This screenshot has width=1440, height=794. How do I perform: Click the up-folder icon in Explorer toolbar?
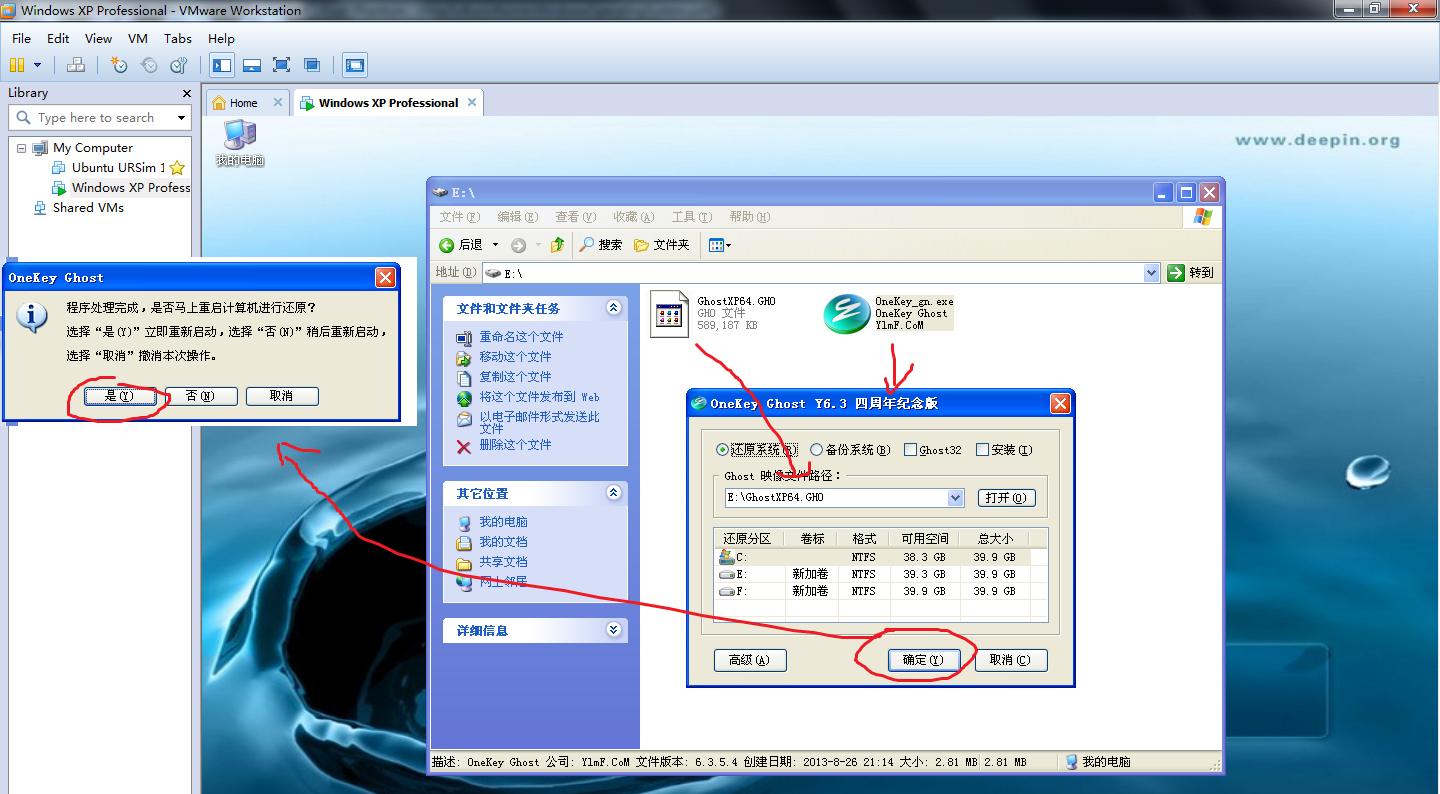point(558,245)
